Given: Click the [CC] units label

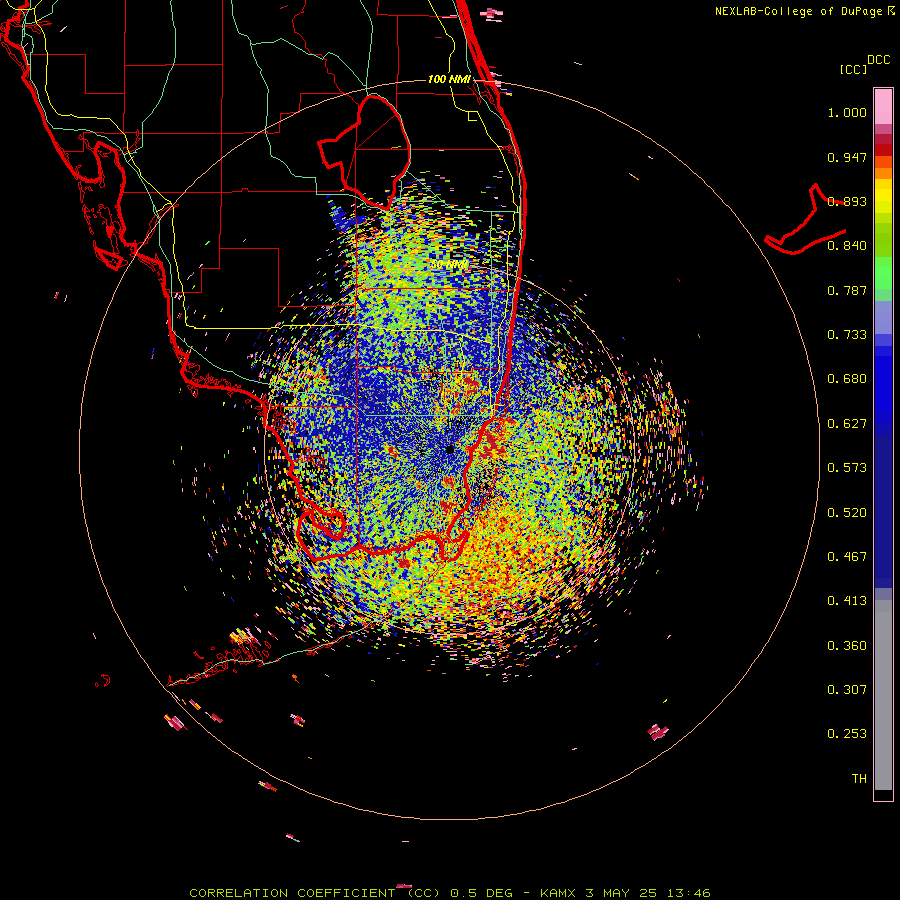Looking at the screenshot, I should coord(853,69).
